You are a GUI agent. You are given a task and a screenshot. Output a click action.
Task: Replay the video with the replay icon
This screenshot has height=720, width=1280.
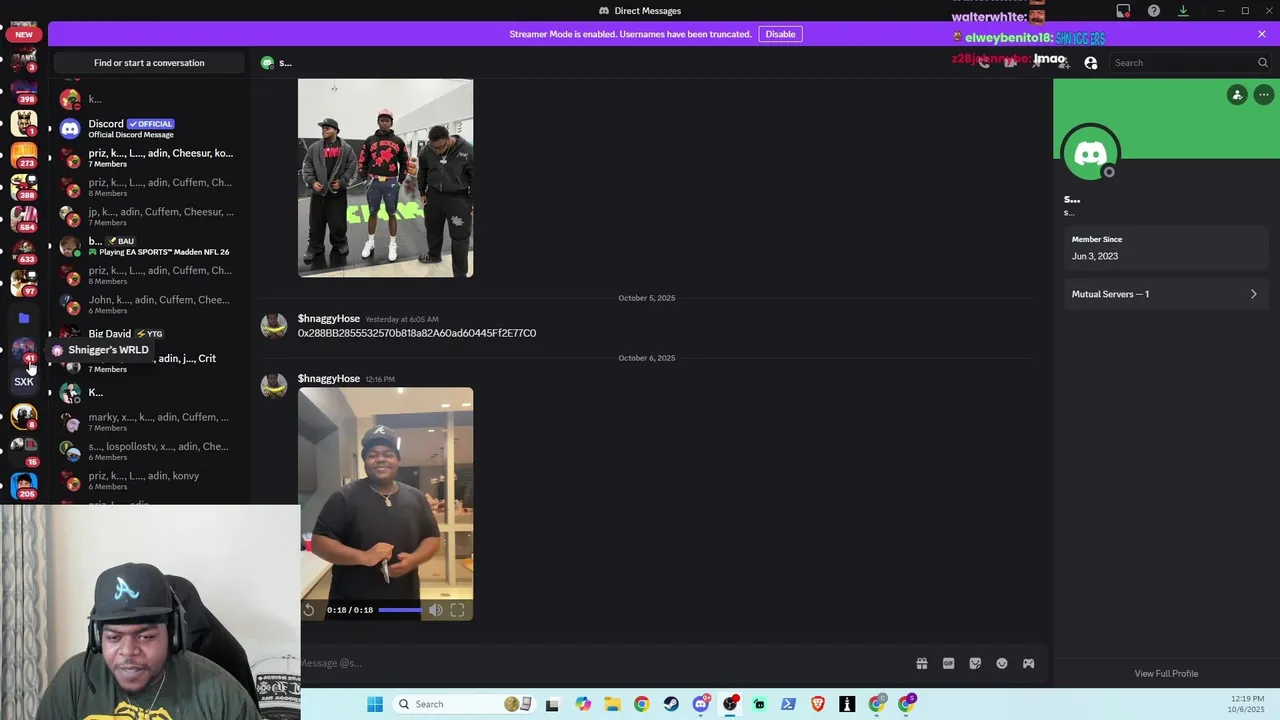[309, 610]
